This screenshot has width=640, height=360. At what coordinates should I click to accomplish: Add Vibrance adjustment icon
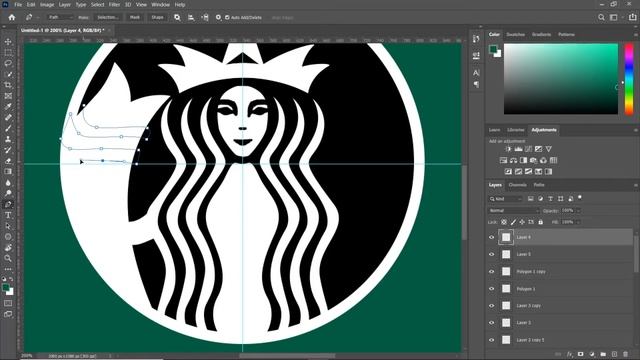(549, 149)
